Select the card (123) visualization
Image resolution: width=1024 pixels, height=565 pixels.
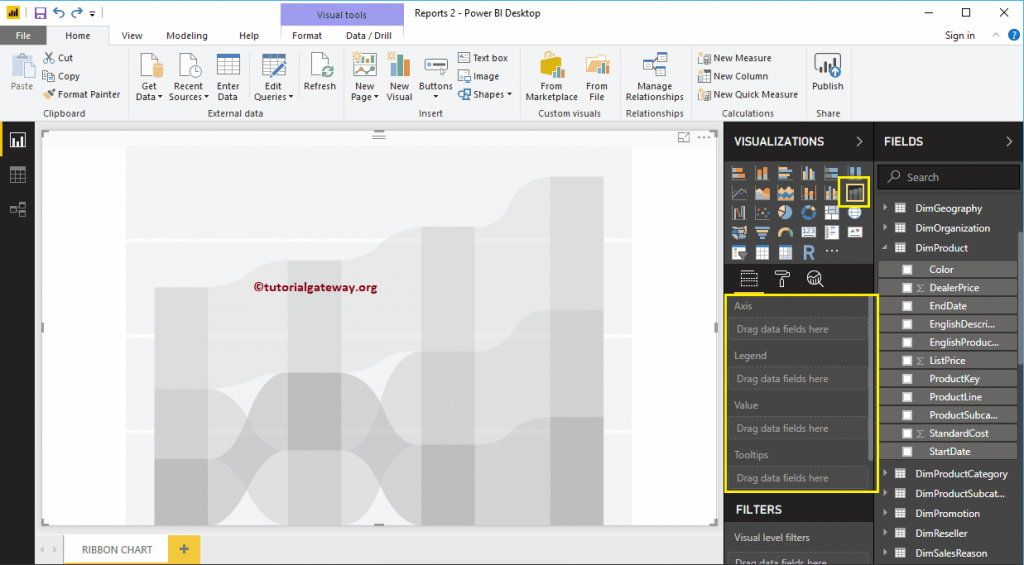click(x=808, y=232)
